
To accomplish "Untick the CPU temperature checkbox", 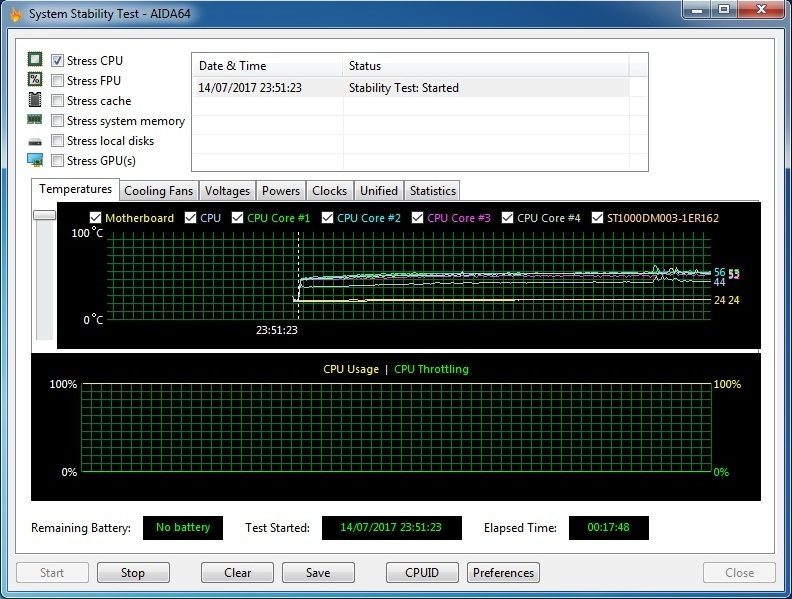I will [190, 218].
